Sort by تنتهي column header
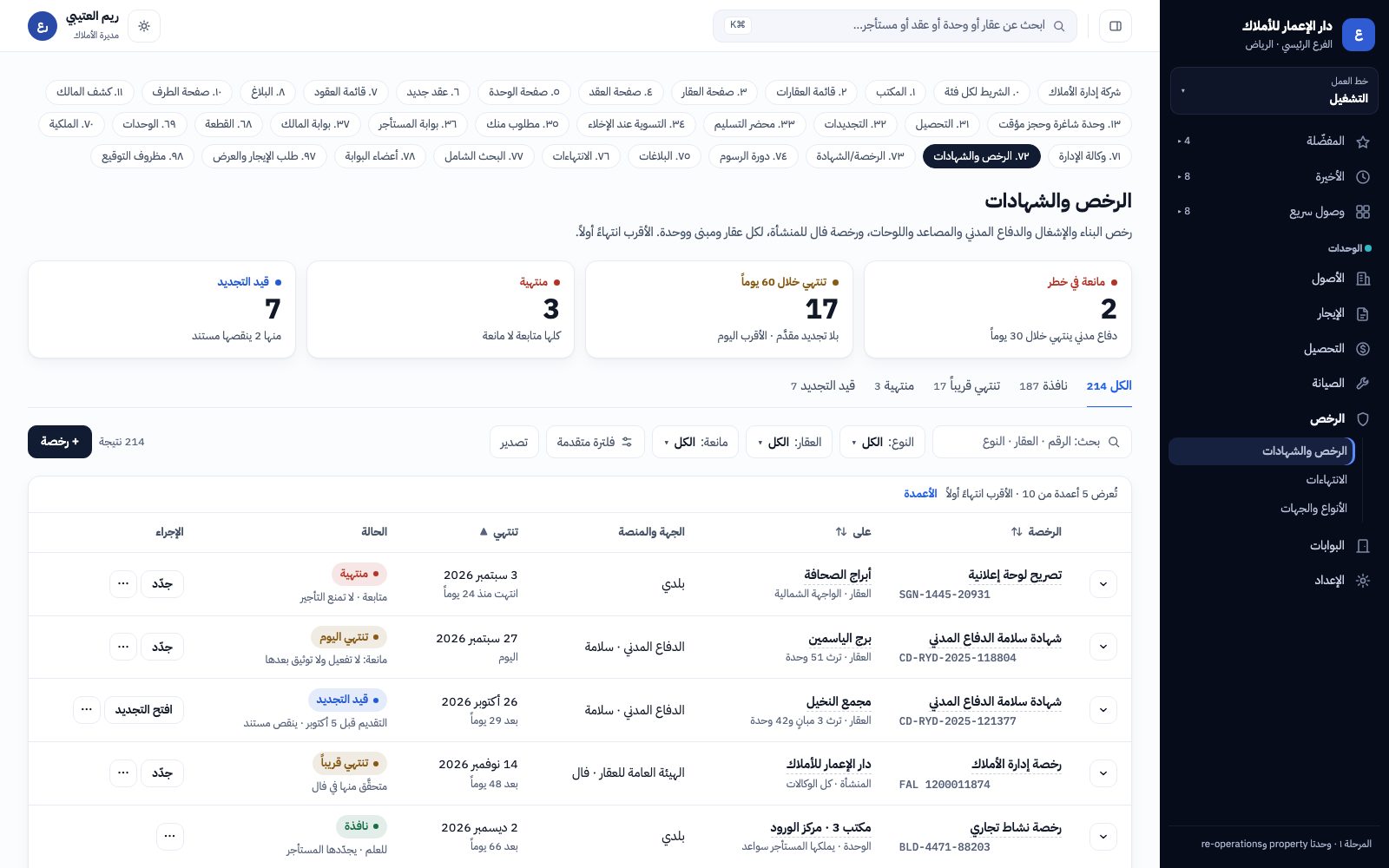Screen dimensions: 1389x868 click(x=499, y=532)
